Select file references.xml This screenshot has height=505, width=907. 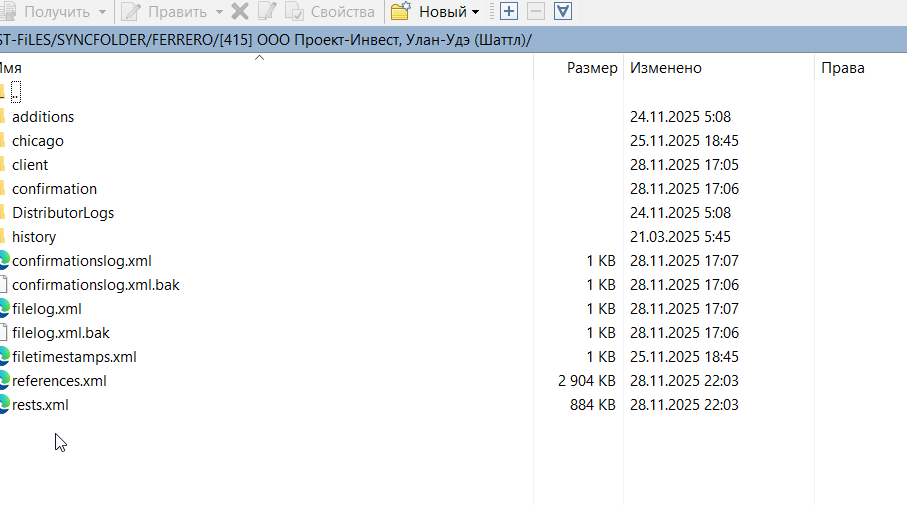point(59,381)
